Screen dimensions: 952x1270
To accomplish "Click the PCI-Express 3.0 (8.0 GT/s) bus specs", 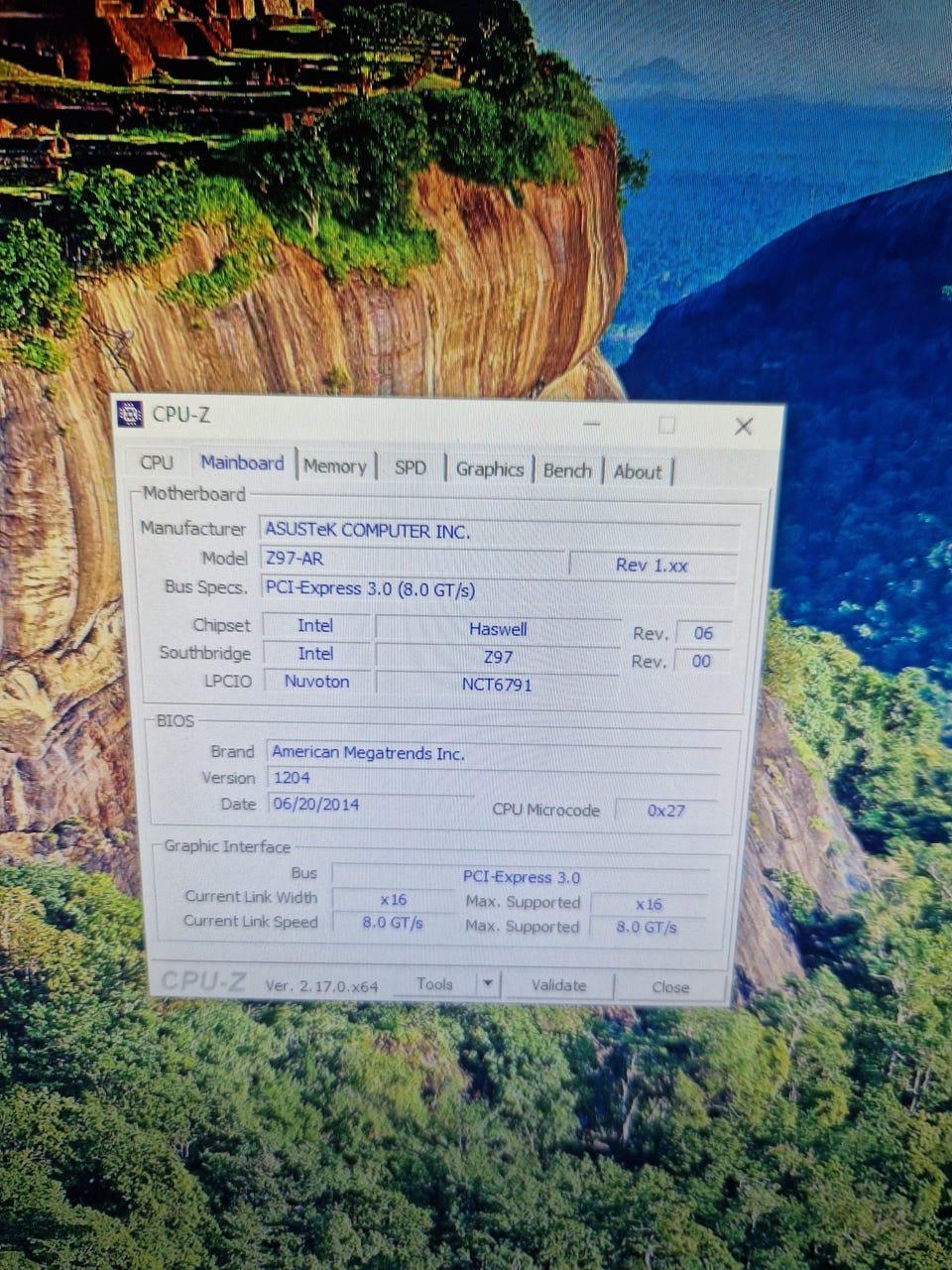I will [x=498, y=588].
